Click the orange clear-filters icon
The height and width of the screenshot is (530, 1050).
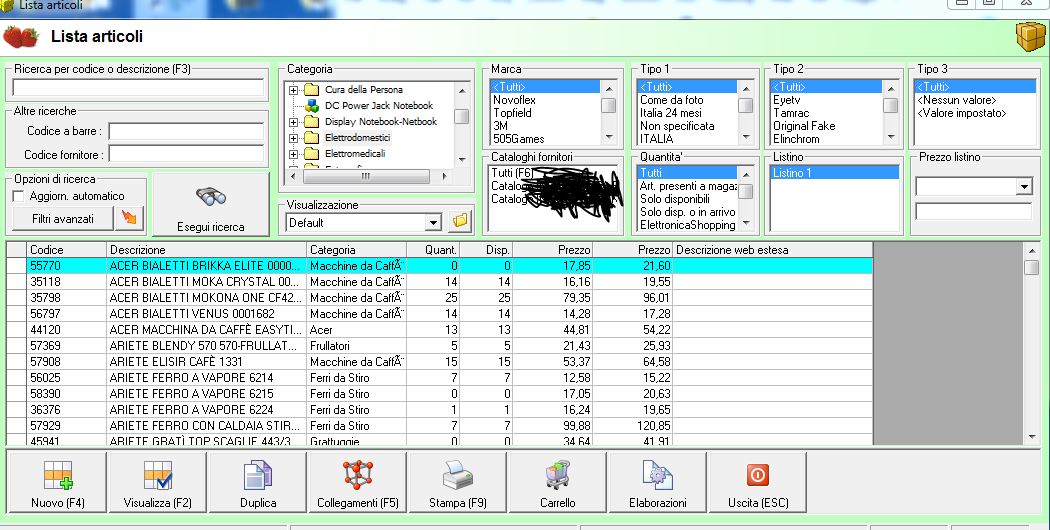click(x=129, y=218)
